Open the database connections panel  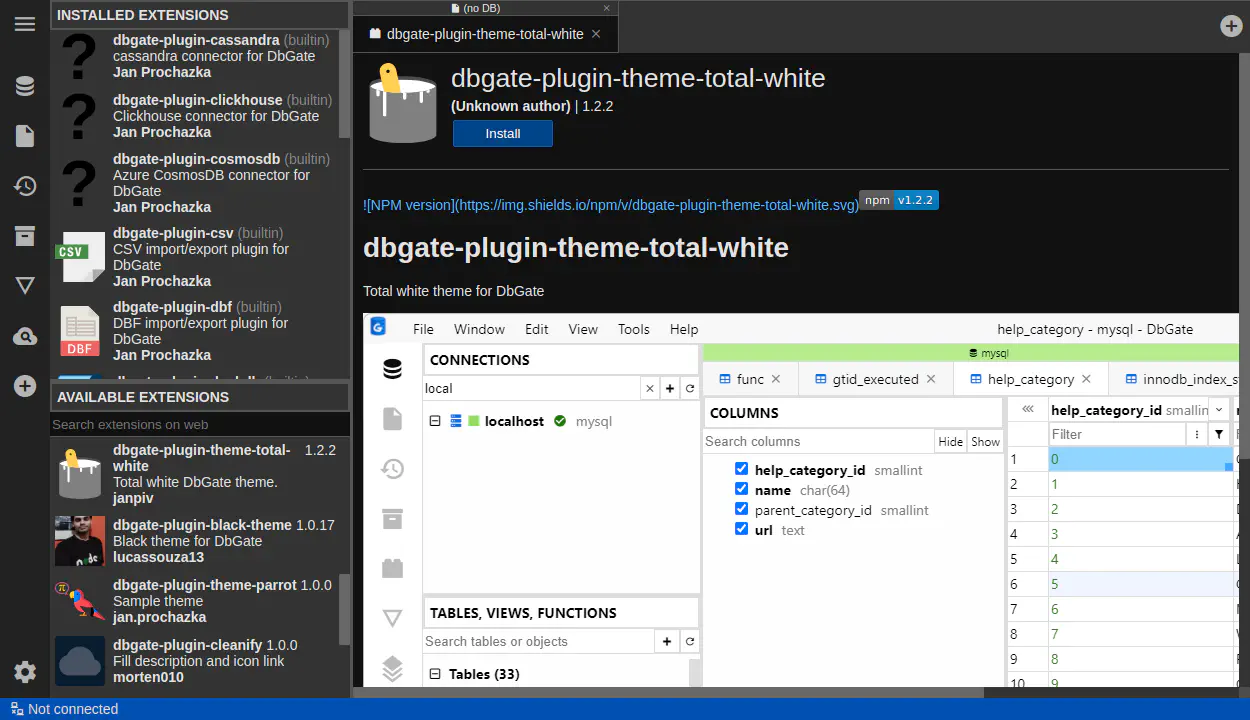(x=25, y=86)
